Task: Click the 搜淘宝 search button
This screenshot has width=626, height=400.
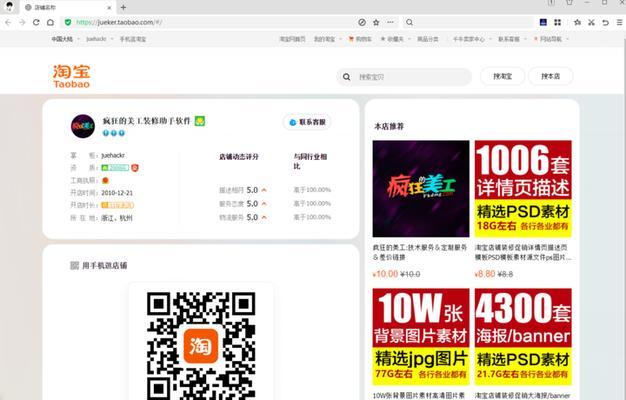Action: coord(502,76)
